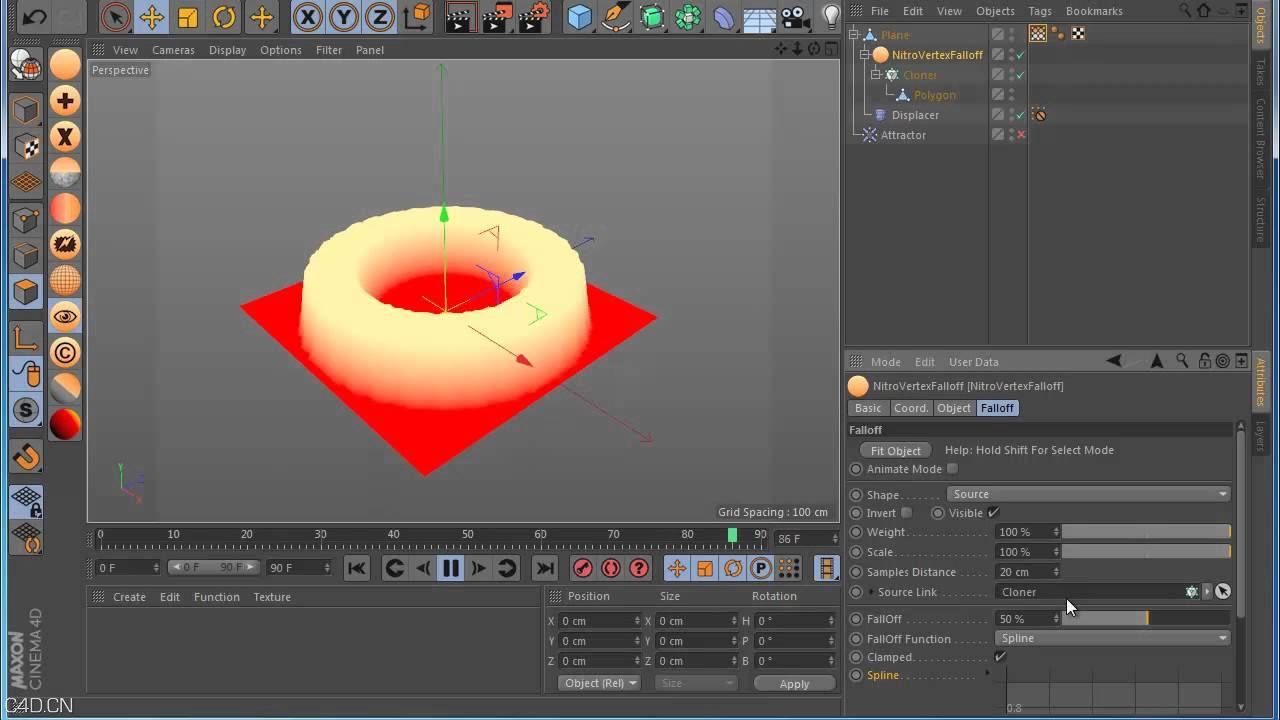1280x720 pixels.
Task: Select the Scale tool
Action: [x=187, y=17]
